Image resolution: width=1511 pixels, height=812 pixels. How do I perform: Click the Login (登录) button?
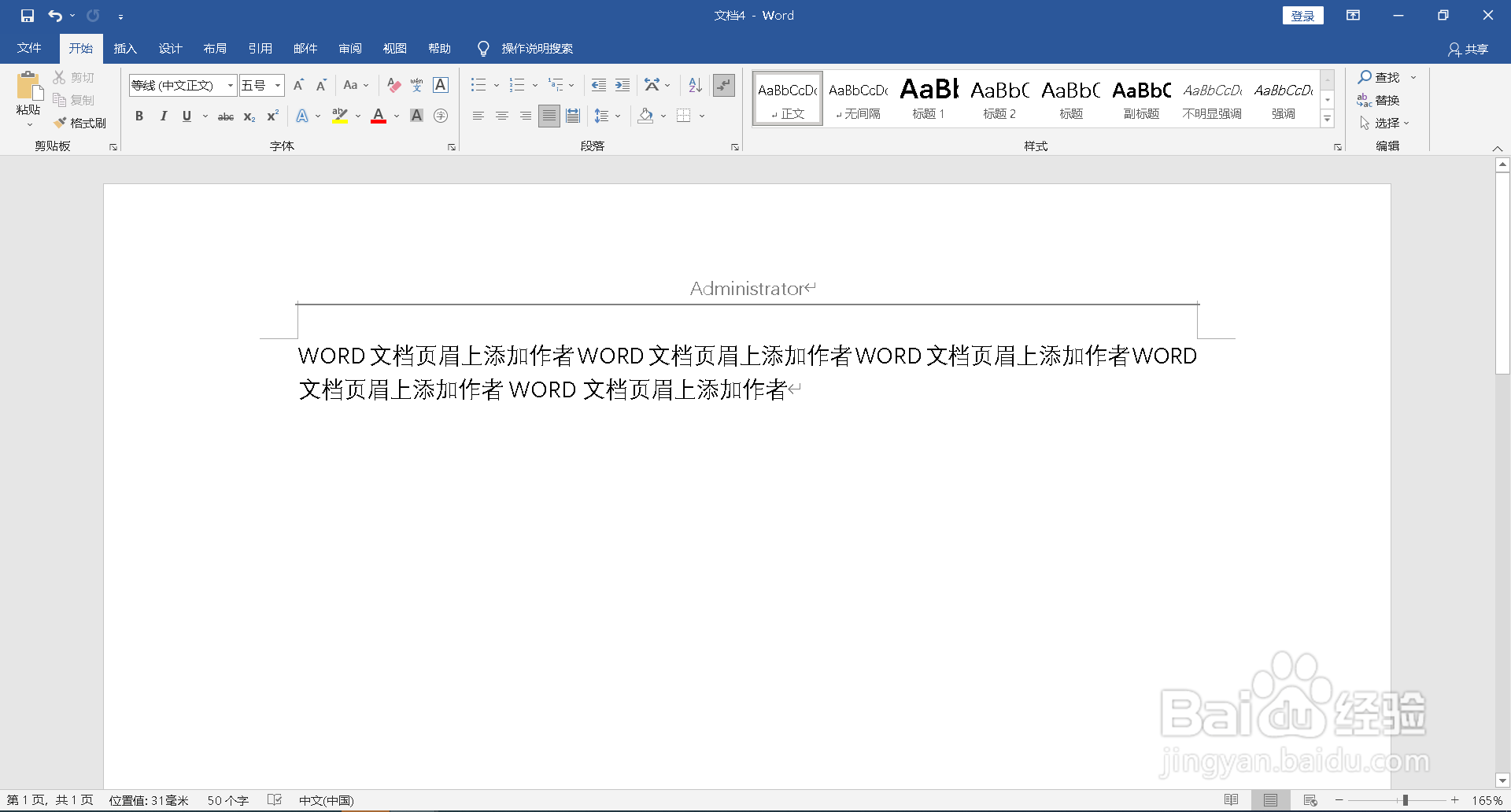click(1303, 16)
